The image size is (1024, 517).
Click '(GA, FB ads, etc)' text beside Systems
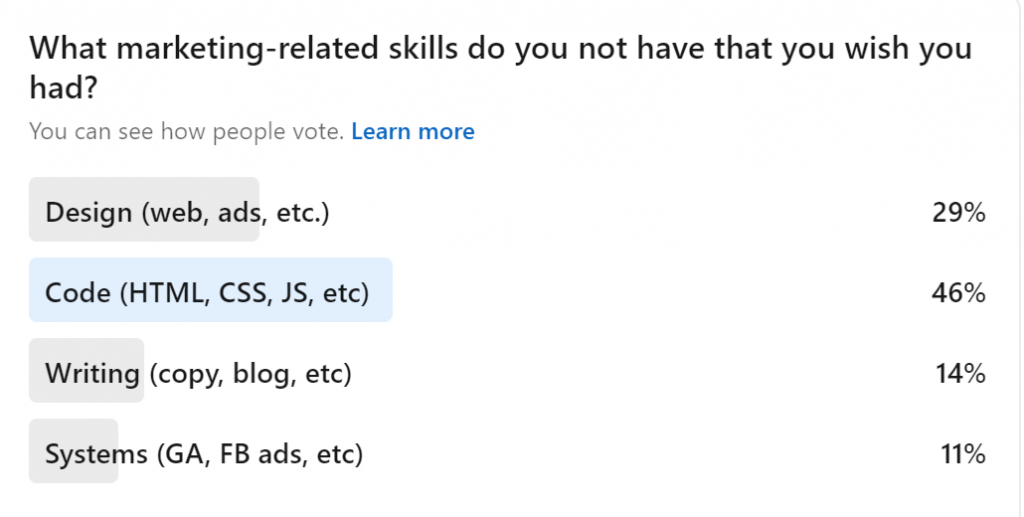pyautogui.click(x=260, y=454)
